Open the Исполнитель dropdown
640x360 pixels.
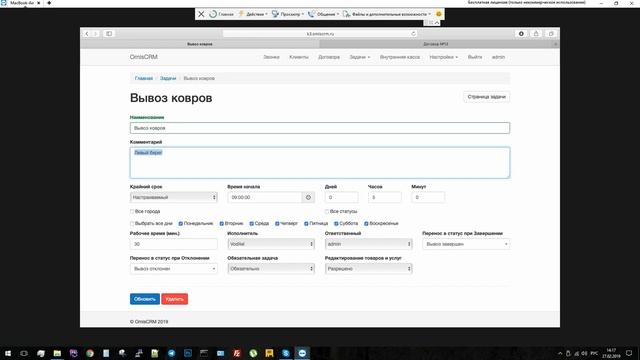click(271, 244)
